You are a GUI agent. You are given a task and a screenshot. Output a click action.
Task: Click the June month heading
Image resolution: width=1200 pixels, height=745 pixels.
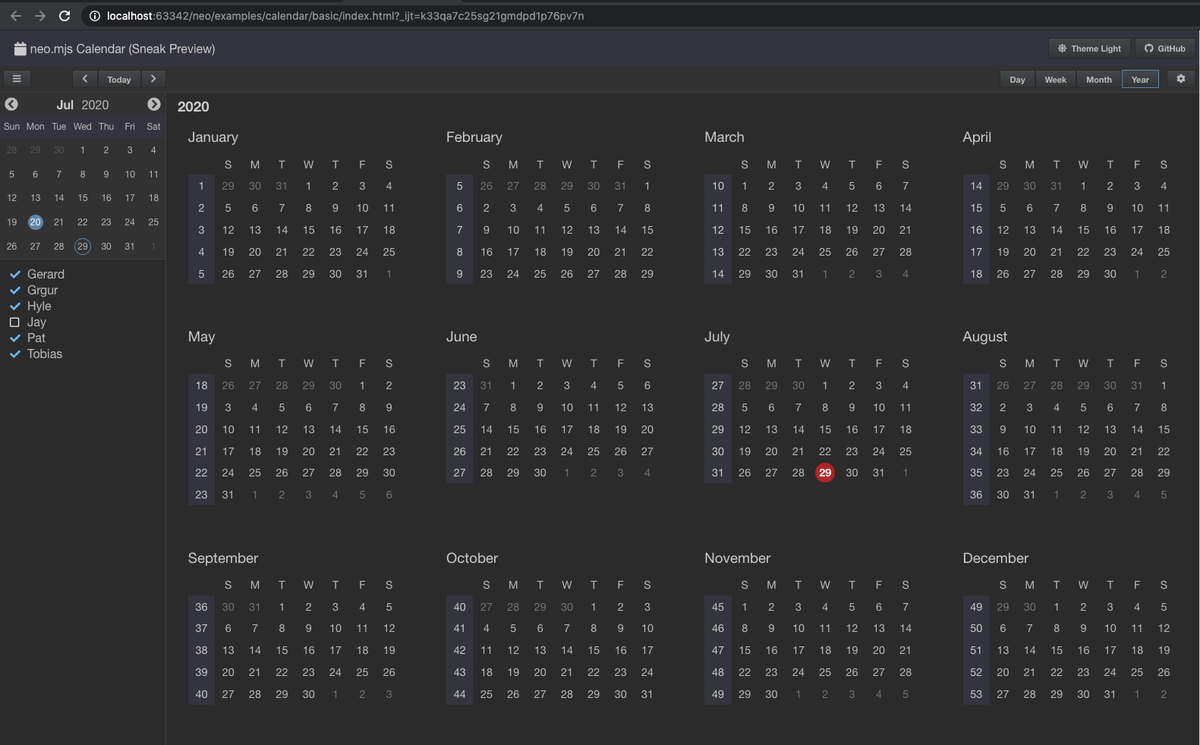point(461,337)
